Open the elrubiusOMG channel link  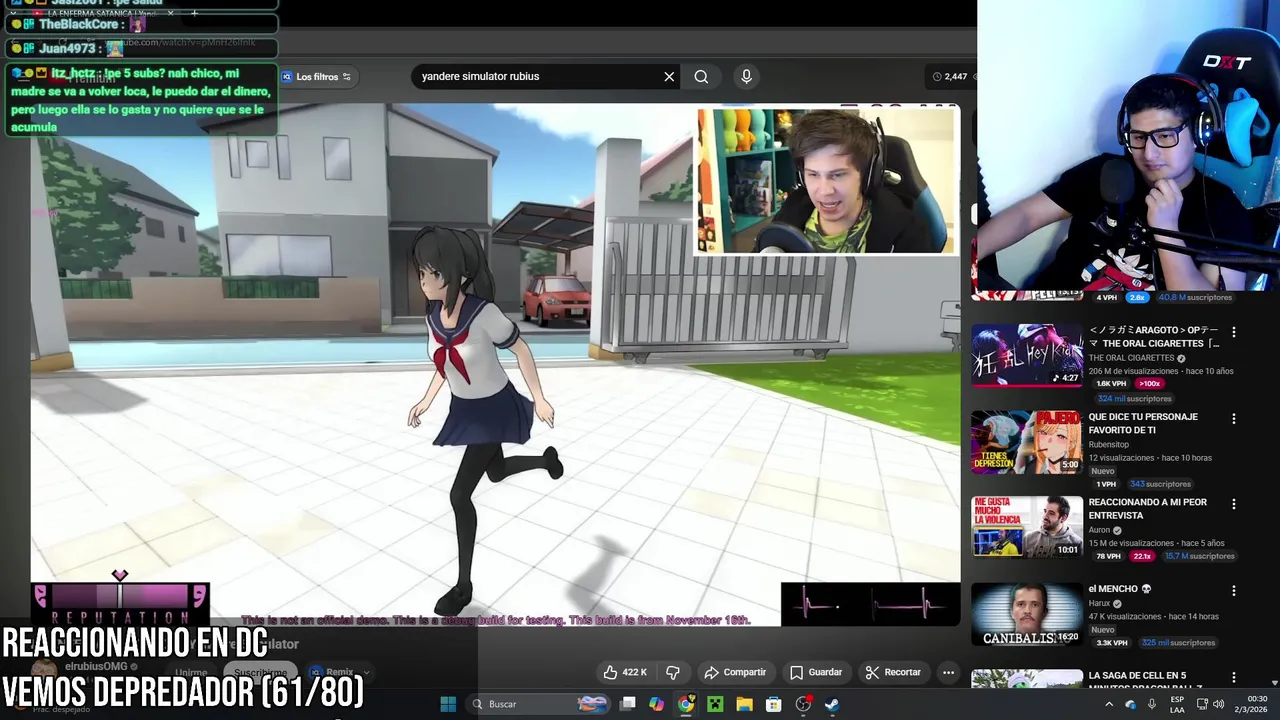[96, 666]
